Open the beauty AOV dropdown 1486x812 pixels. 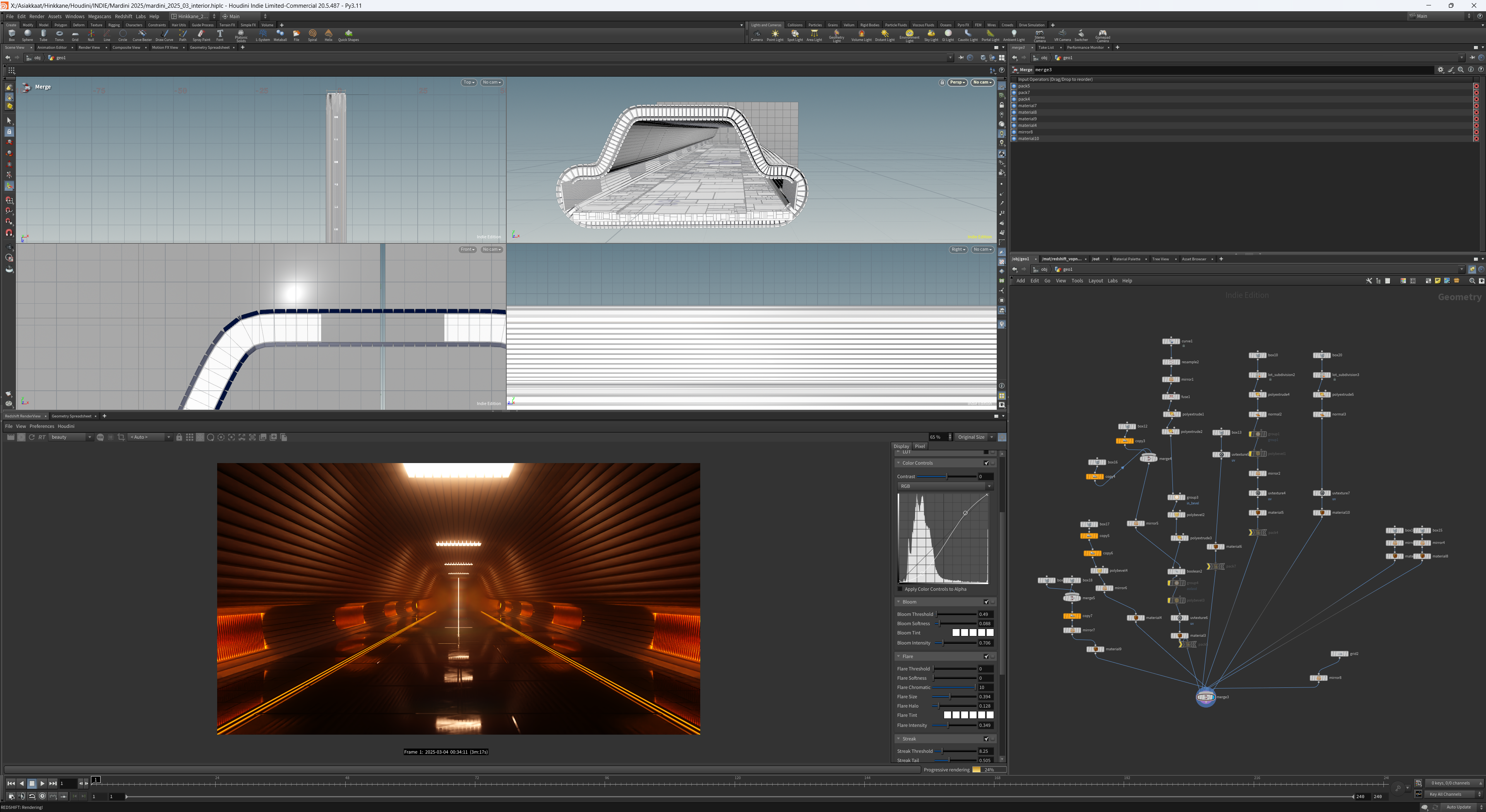[x=71, y=437]
